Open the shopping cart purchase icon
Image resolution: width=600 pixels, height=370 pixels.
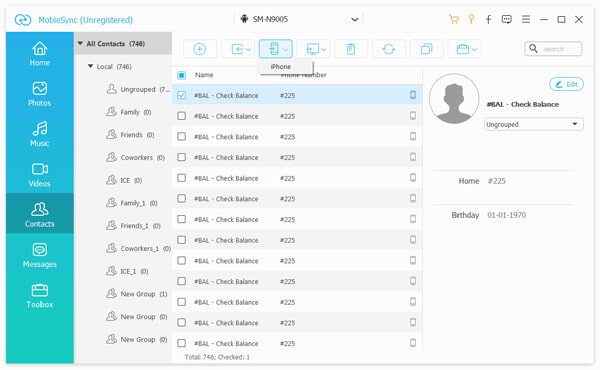pos(454,20)
